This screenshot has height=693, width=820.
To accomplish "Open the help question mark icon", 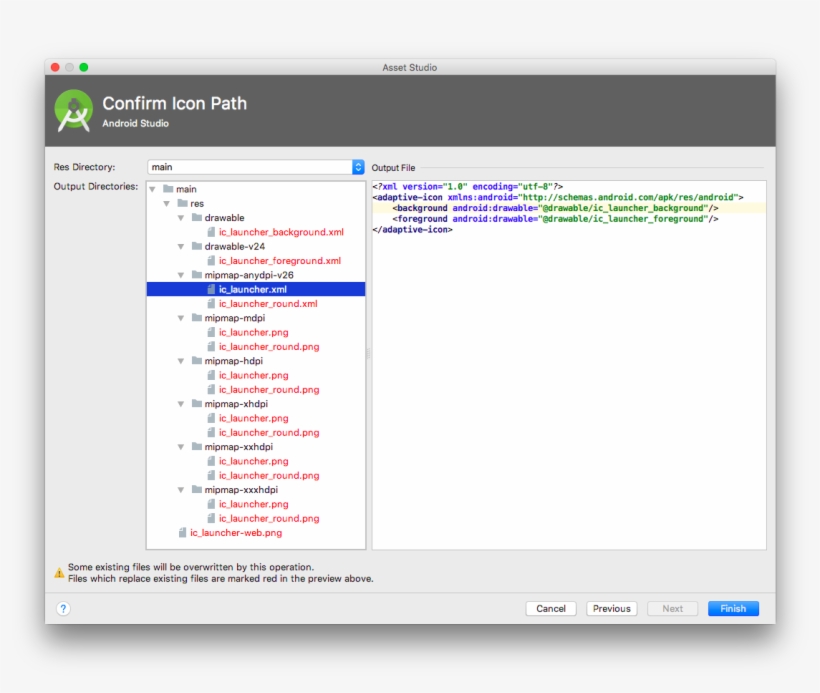I will 64,608.
